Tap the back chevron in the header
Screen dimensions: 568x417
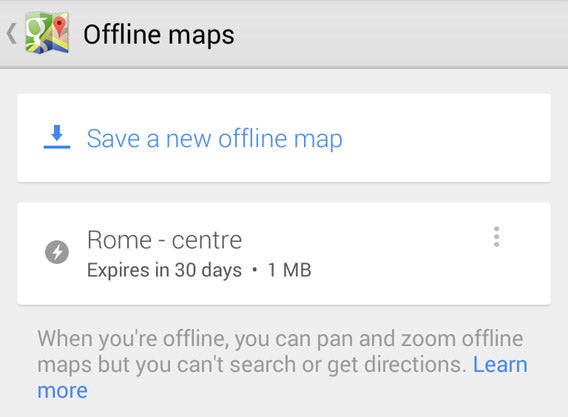coord(12,33)
